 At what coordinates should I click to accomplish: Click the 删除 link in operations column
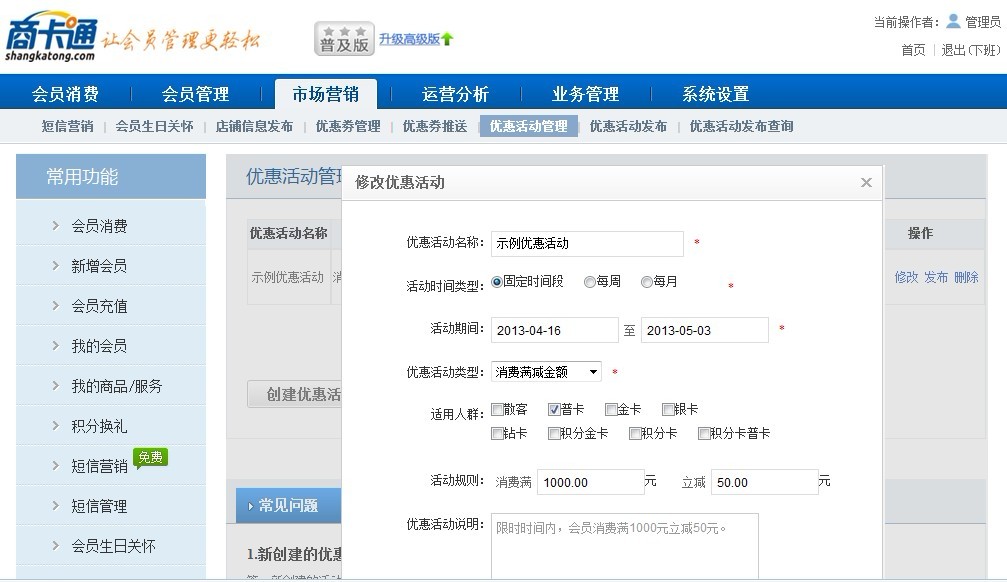pos(966,277)
